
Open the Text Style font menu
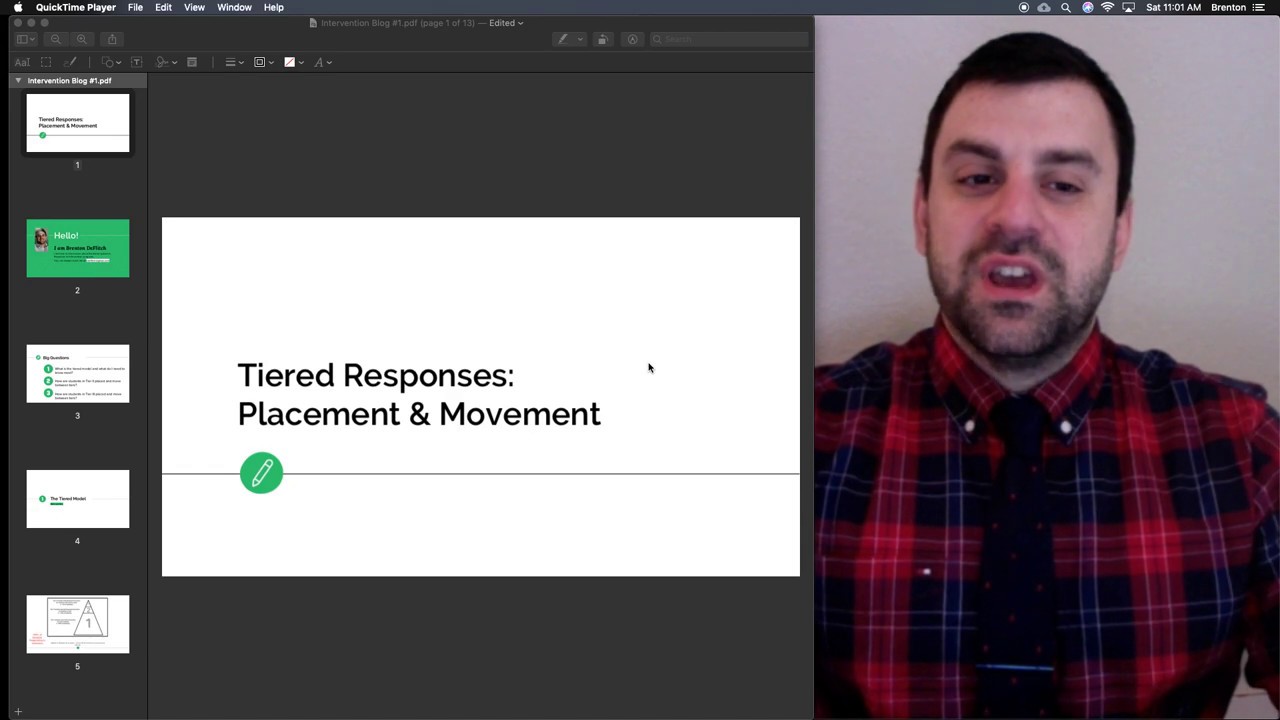coord(322,62)
